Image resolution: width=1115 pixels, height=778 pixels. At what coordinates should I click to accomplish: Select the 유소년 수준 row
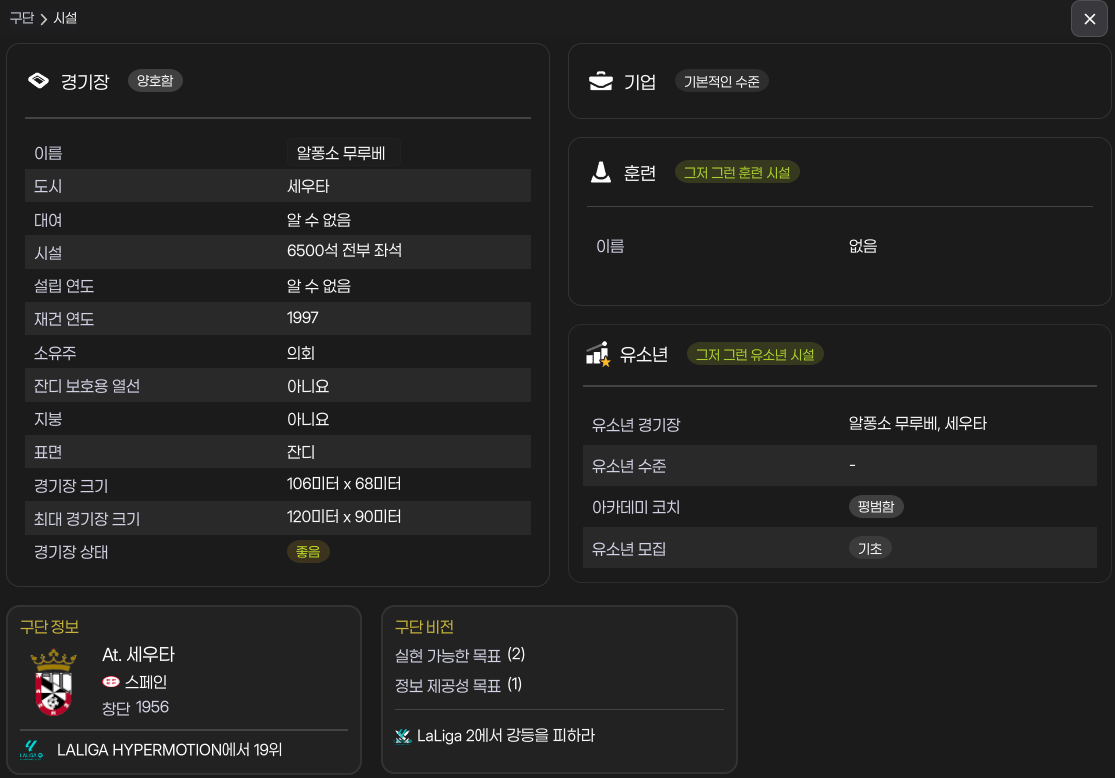point(840,466)
